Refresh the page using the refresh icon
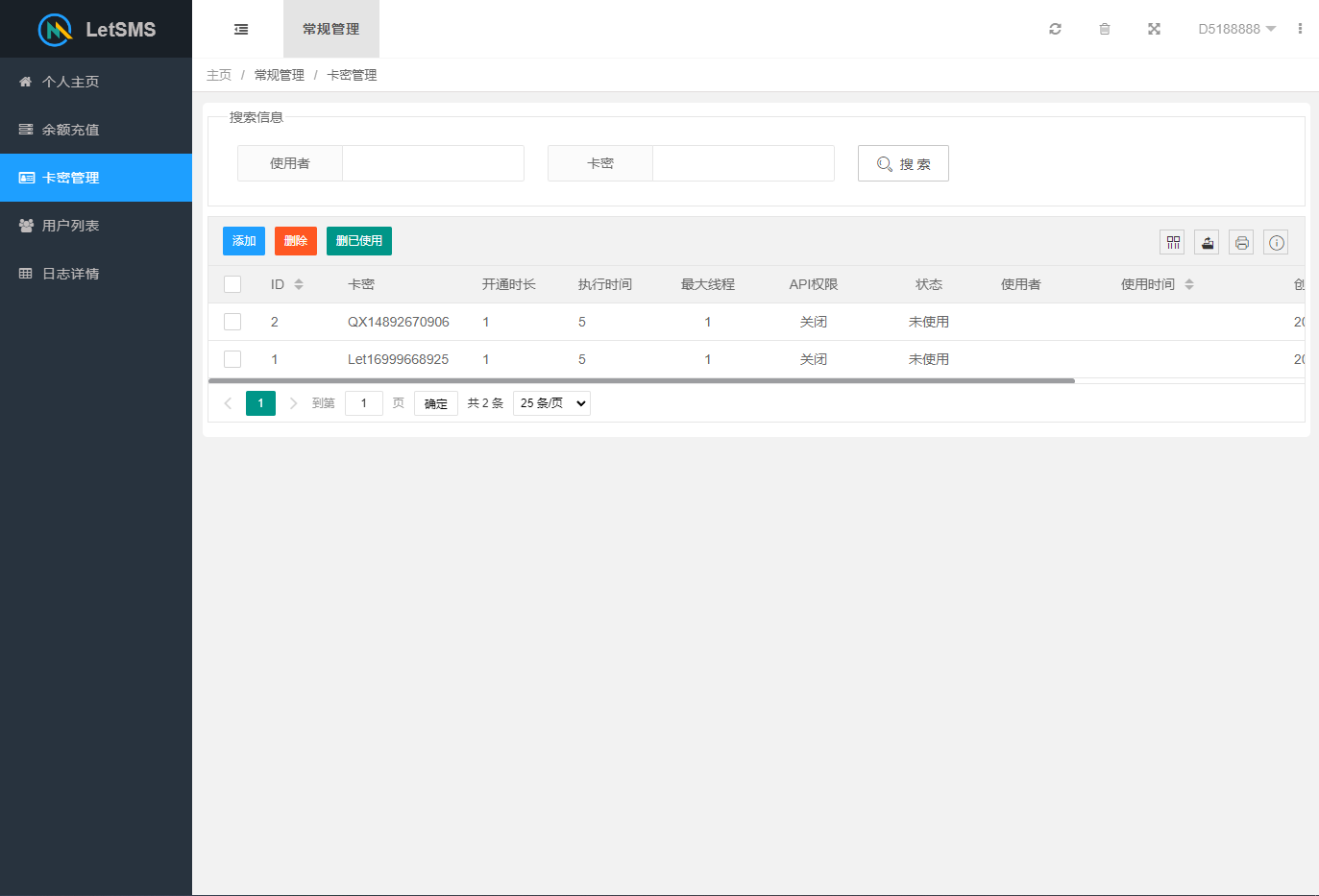The image size is (1319, 896). 1055,29
